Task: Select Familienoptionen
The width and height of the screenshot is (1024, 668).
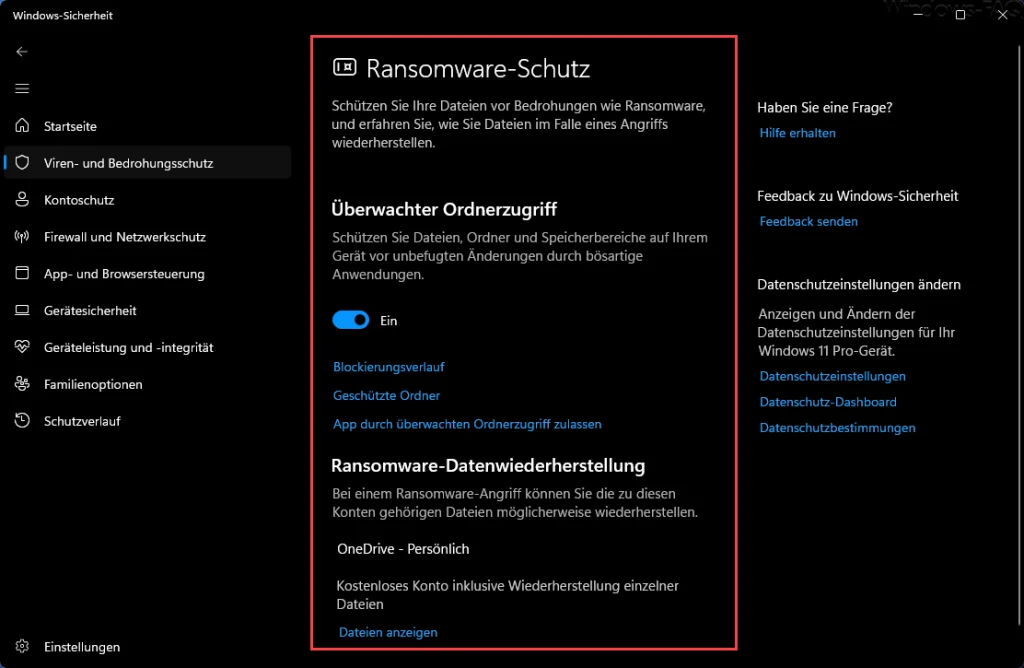Action: (93, 385)
